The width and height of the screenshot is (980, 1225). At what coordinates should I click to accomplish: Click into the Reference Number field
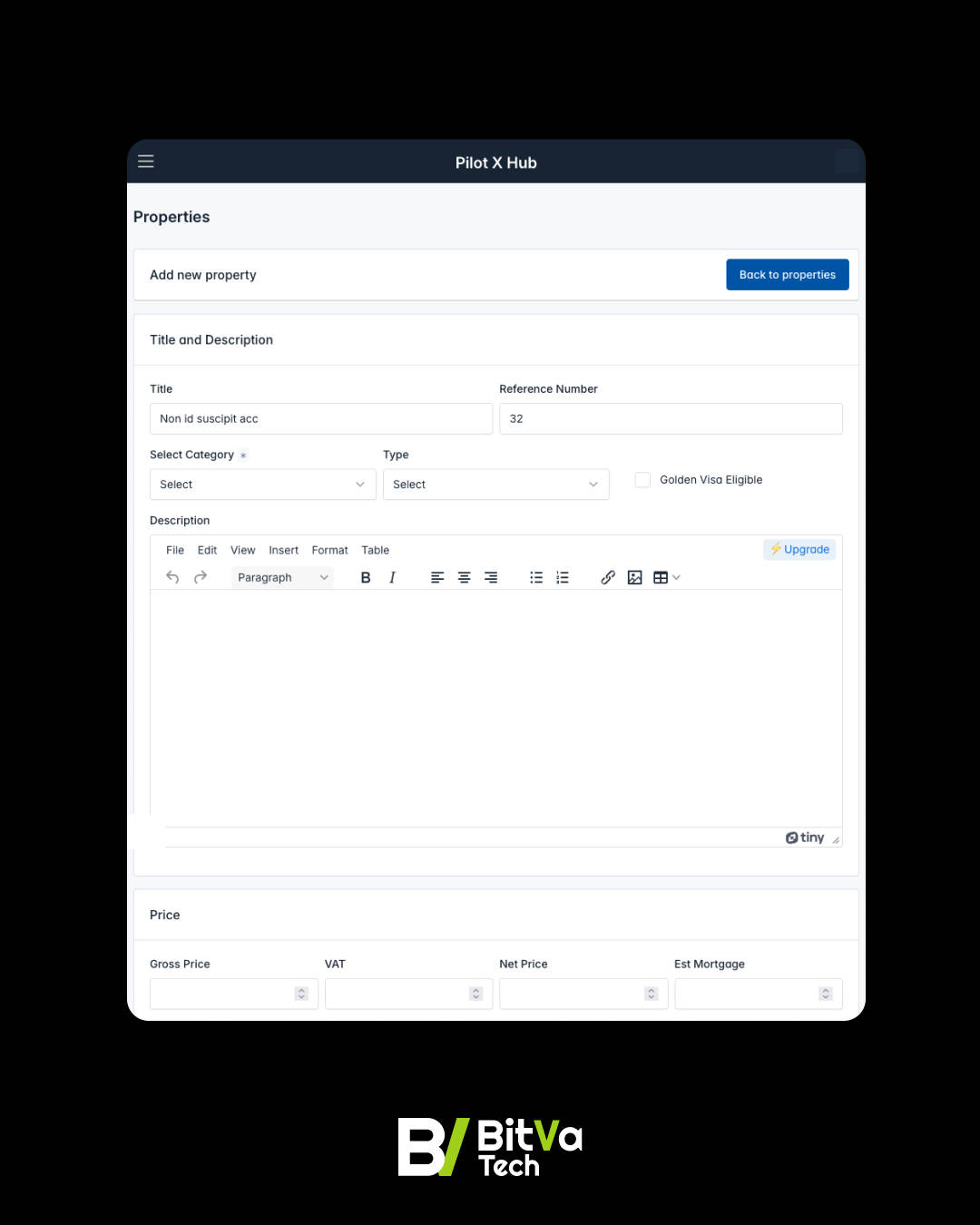[671, 418]
